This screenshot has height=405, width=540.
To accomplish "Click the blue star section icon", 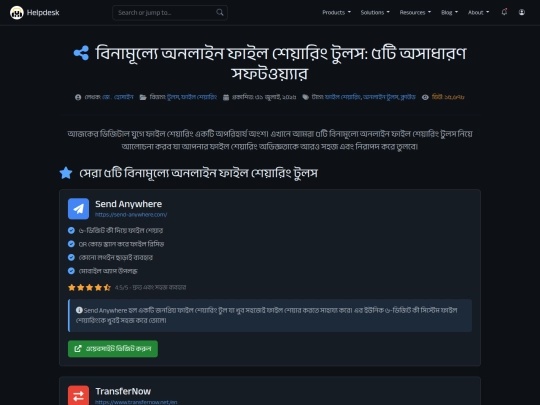I will coord(66,173).
